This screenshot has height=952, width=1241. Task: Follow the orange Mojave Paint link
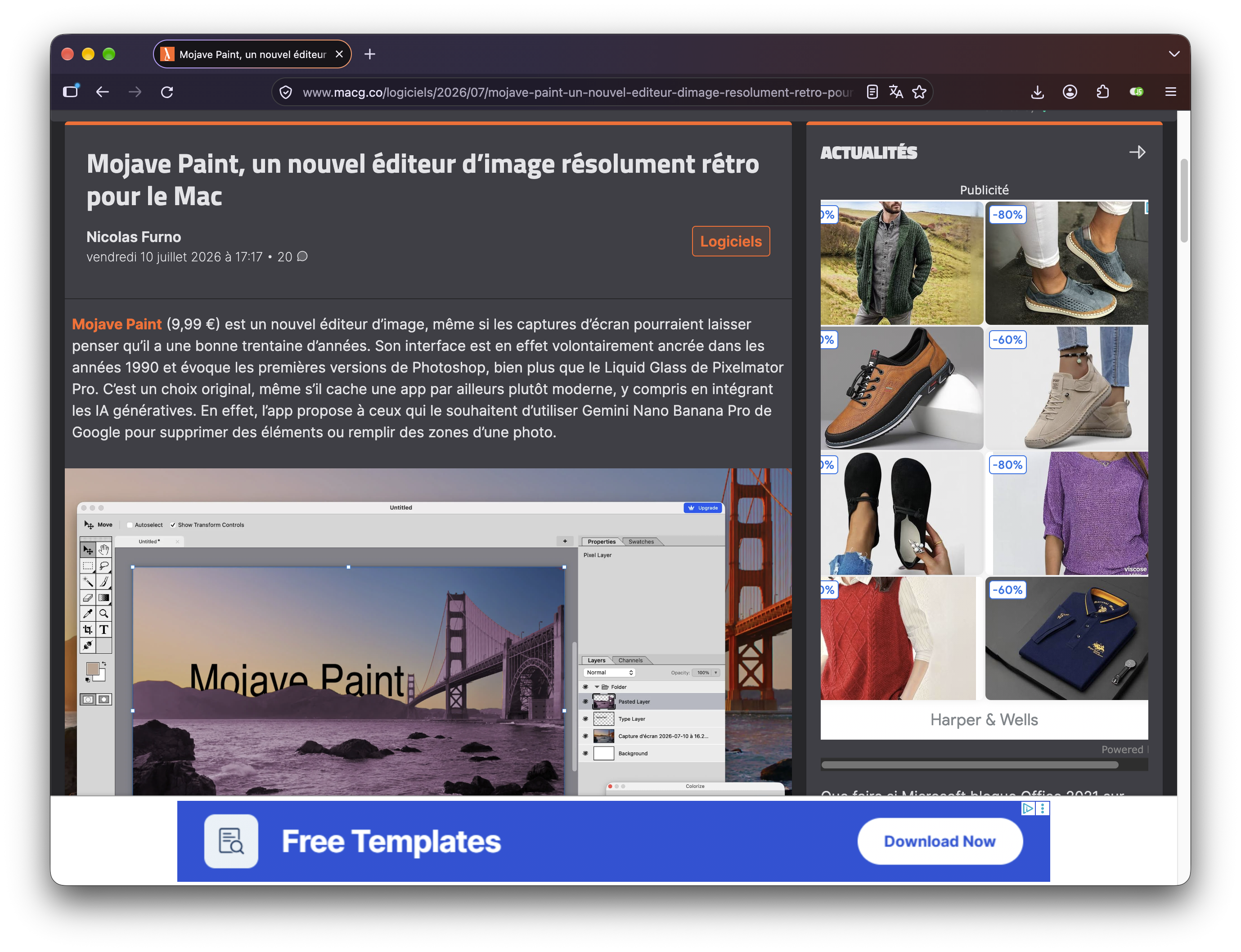117,324
